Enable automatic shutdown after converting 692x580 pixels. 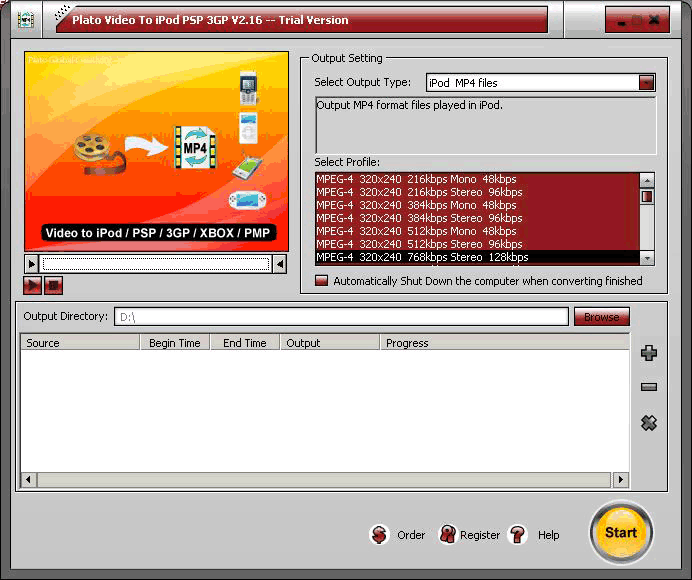321,281
